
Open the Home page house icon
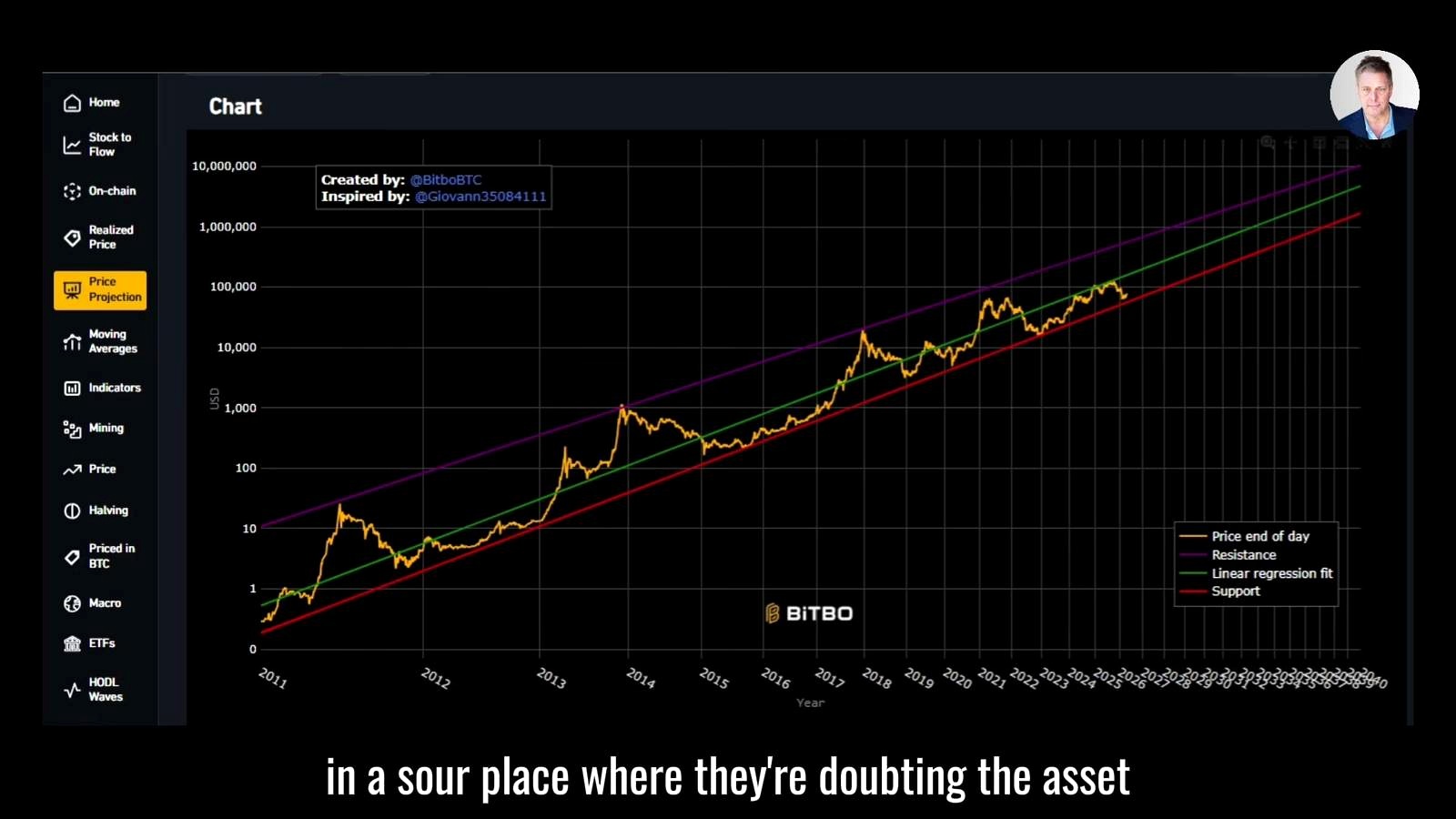tap(72, 103)
